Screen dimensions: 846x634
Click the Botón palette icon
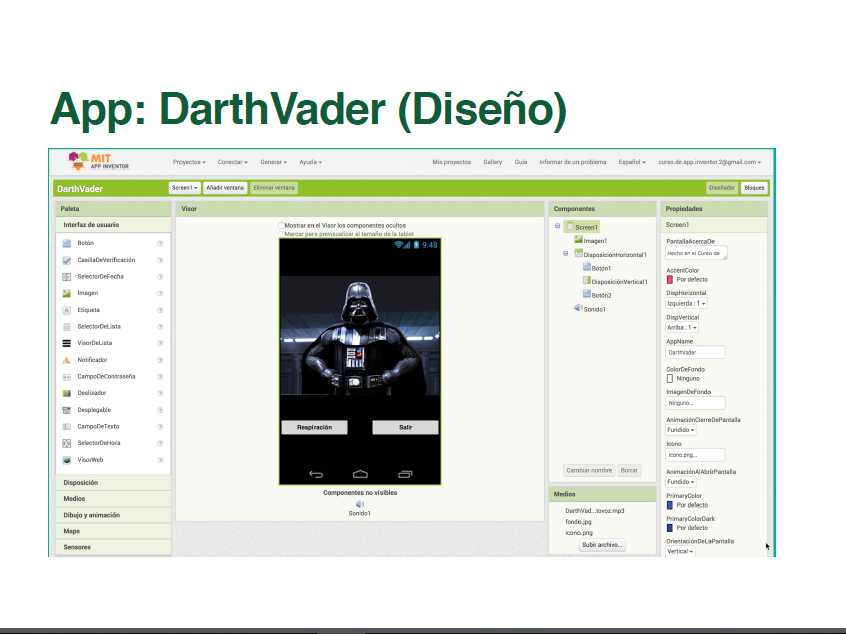pos(66,243)
